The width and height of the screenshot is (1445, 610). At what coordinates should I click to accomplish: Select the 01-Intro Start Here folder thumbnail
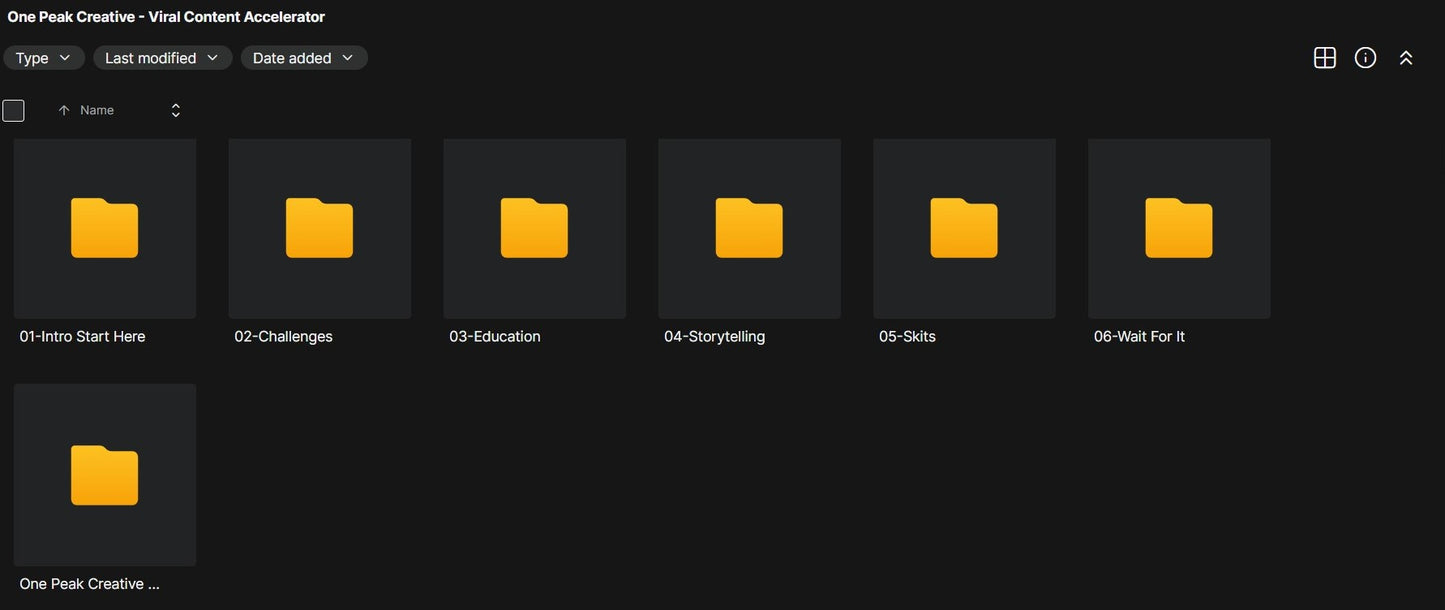(x=105, y=229)
